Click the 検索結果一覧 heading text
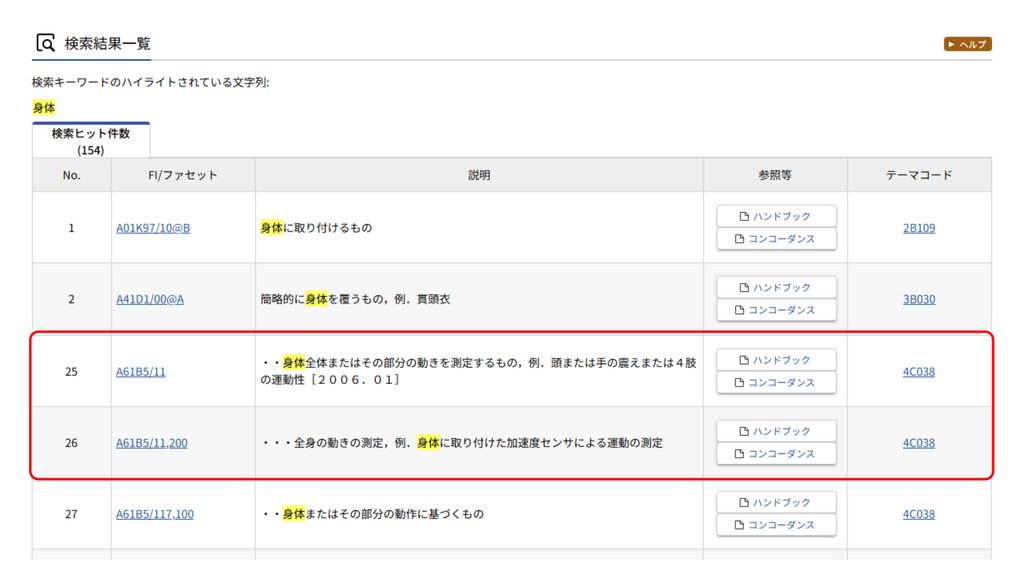The width and height of the screenshot is (1024, 576). click(107, 44)
